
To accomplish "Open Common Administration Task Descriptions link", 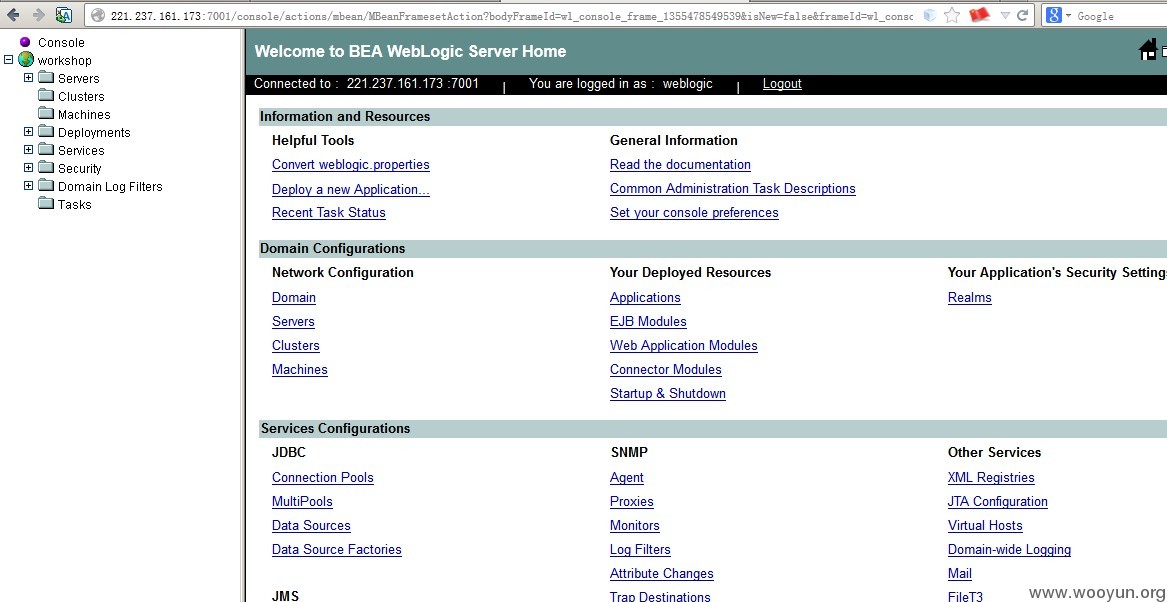I will click(732, 189).
